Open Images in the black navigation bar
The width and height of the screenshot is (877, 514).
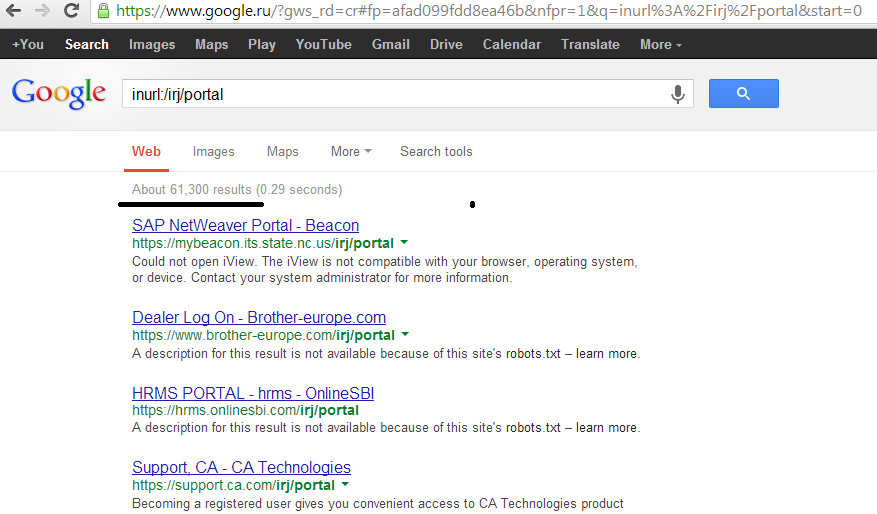point(152,45)
